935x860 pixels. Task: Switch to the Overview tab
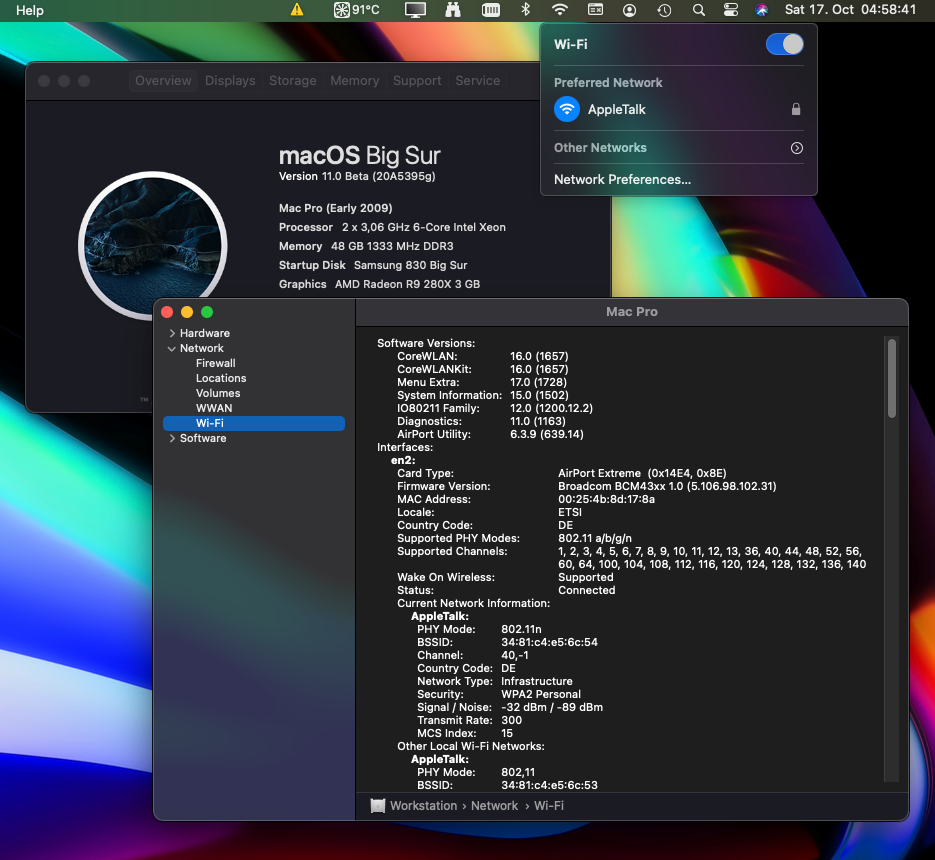tap(163, 81)
